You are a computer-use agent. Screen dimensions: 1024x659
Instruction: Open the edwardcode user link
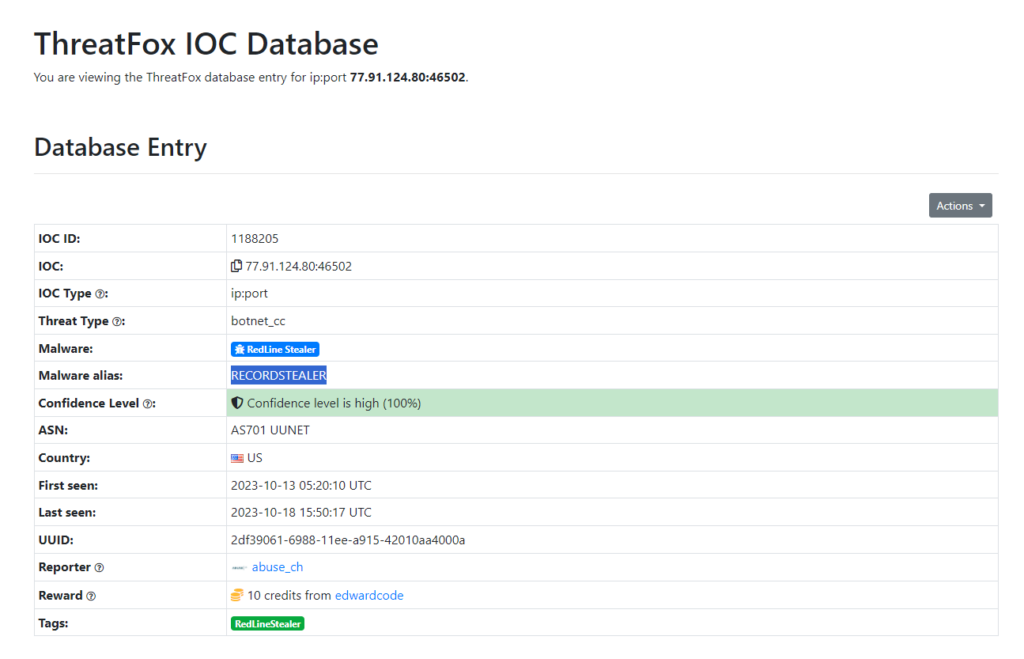coord(369,595)
